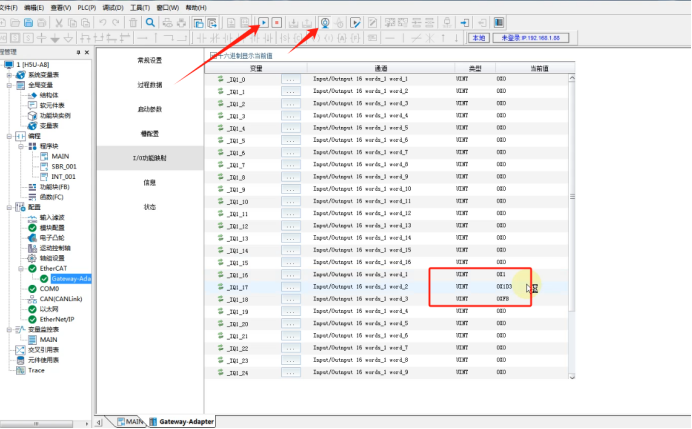The width and height of the screenshot is (692, 429).
Task: Toggle hexadecimal display of current values
Action: [214, 56]
